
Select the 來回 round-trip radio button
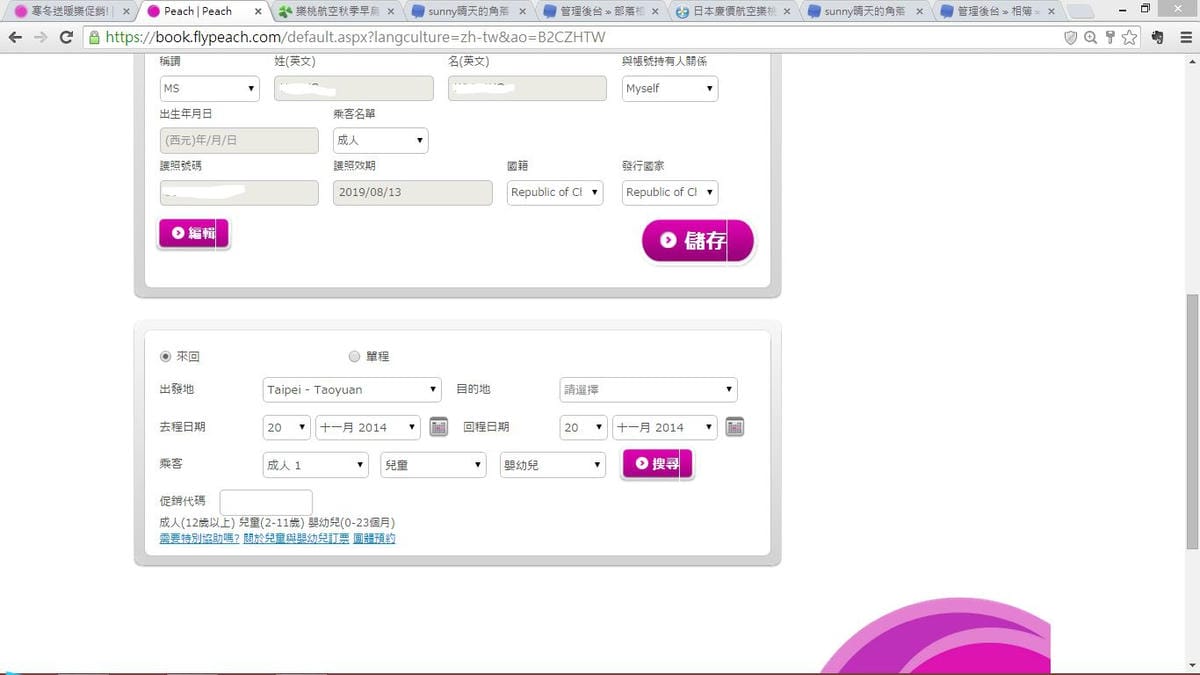tap(165, 356)
